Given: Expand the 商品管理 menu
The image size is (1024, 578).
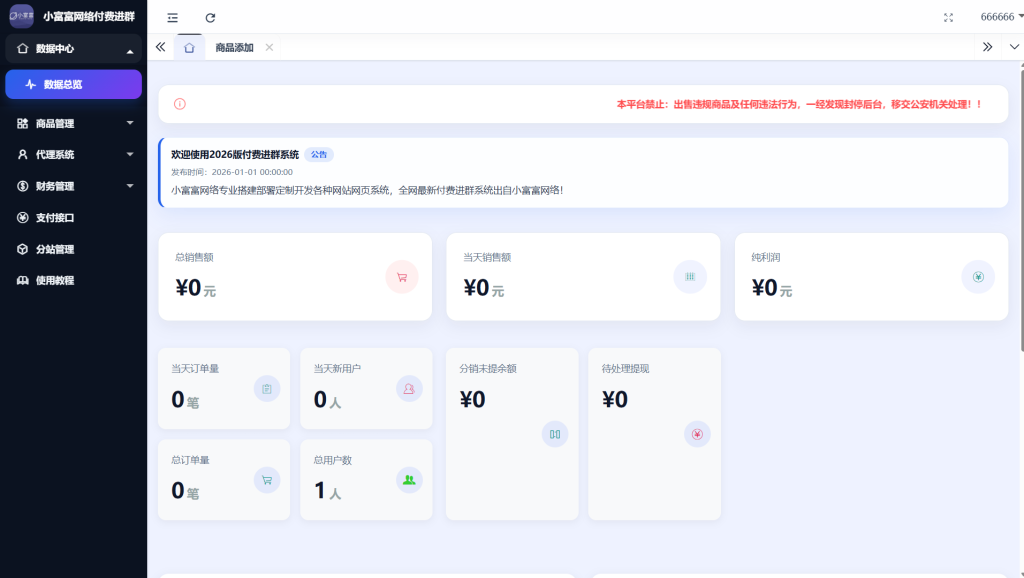Looking at the screenshot, I should 73,123.
